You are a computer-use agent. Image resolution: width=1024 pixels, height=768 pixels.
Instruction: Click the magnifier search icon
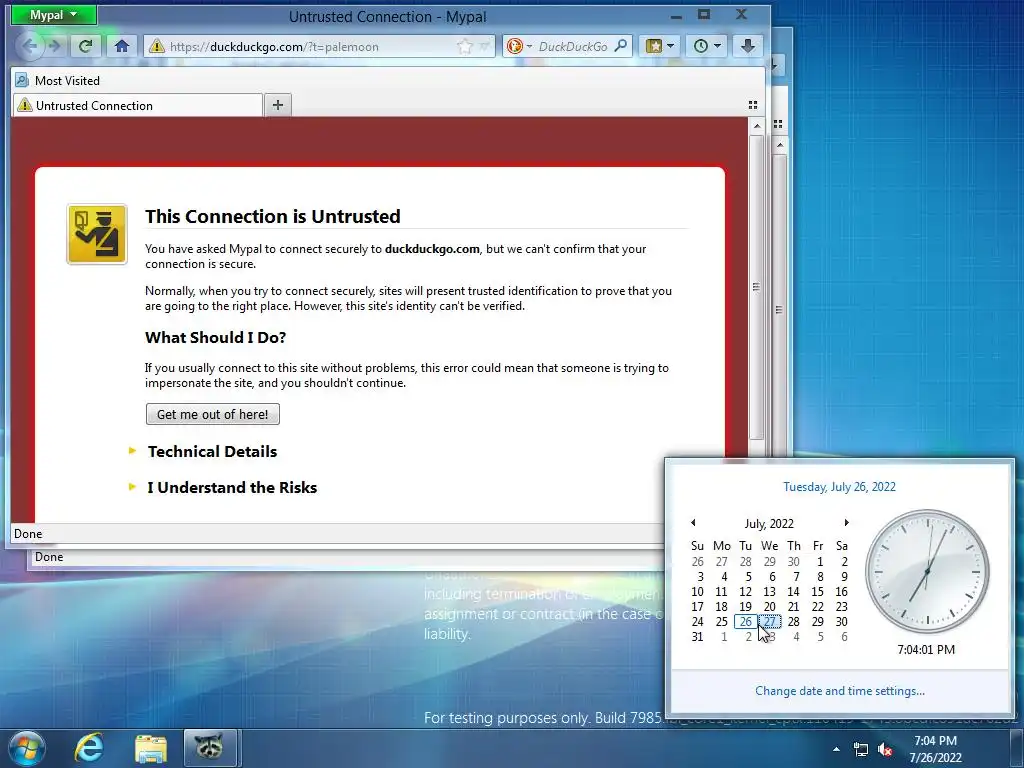point(621,46)
